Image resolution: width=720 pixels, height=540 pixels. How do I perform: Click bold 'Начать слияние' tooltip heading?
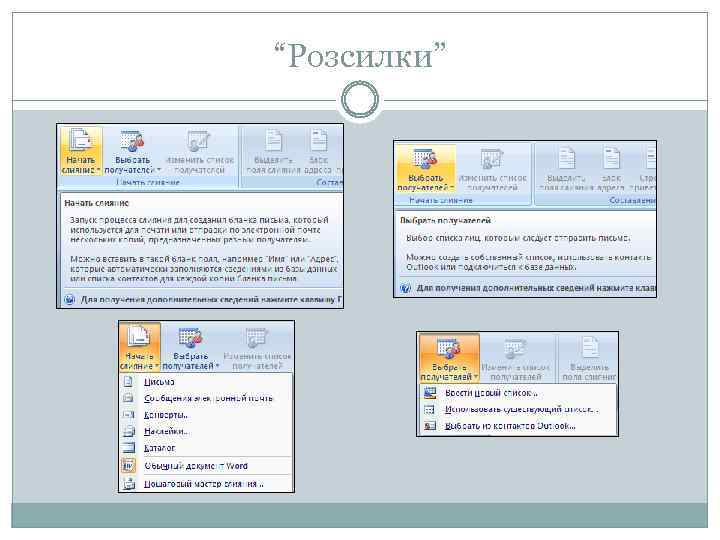point(96,203)
